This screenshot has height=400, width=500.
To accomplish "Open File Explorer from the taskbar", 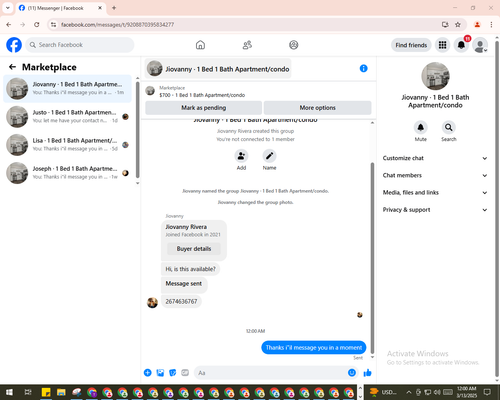I will [61, 392].
